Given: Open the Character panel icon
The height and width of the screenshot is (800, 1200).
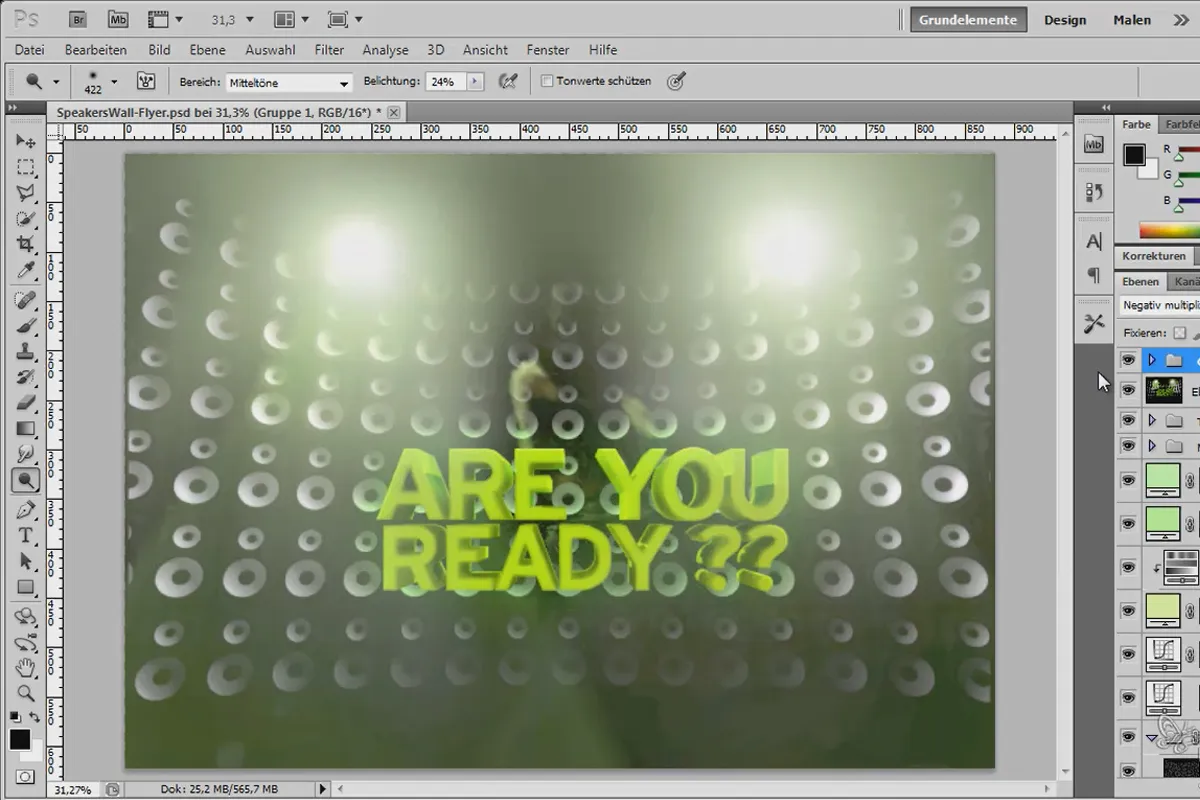Looking at the screenshot, I should point(1094,241).
